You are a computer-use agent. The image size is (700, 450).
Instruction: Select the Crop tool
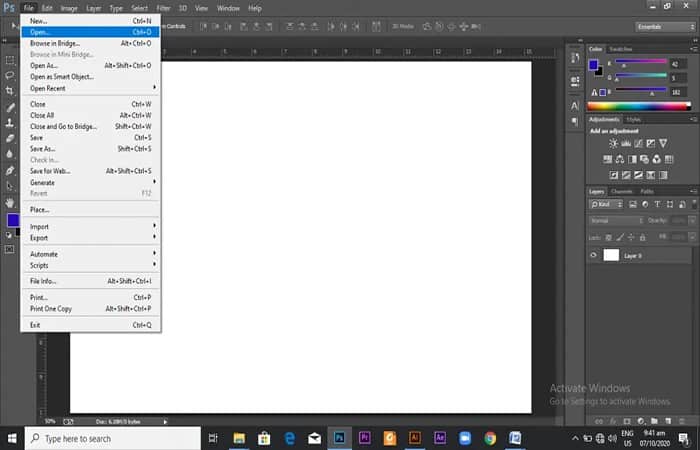[9, 91]
